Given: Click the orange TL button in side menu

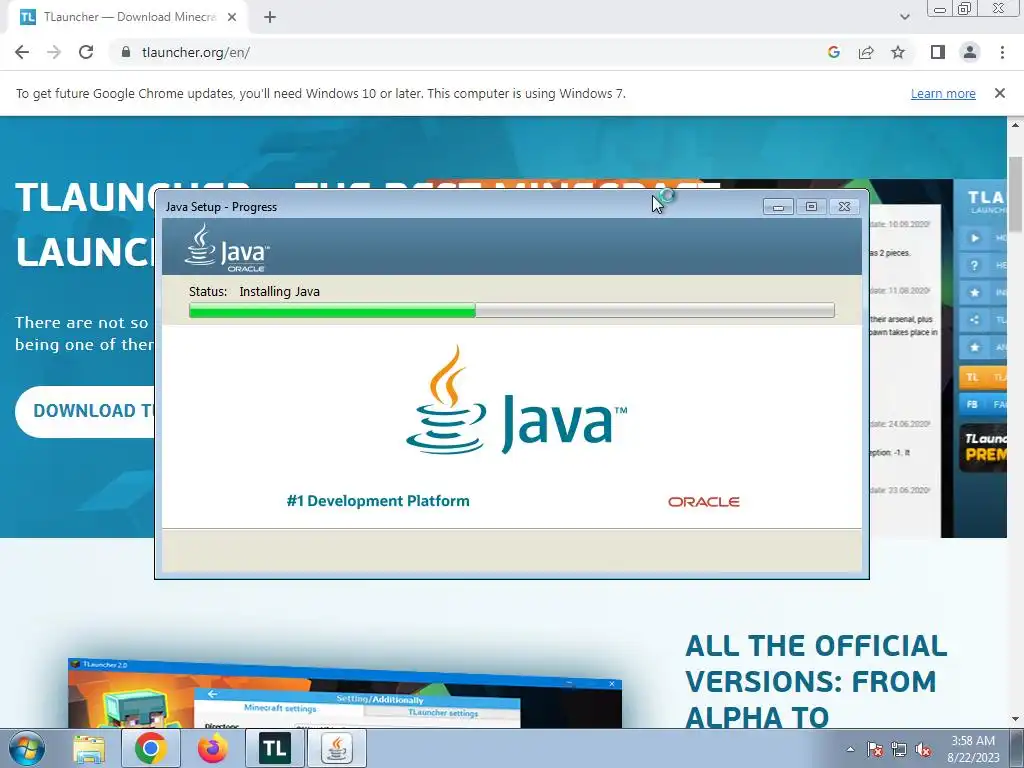Looking at the screenshot, I should coord(982,377).
